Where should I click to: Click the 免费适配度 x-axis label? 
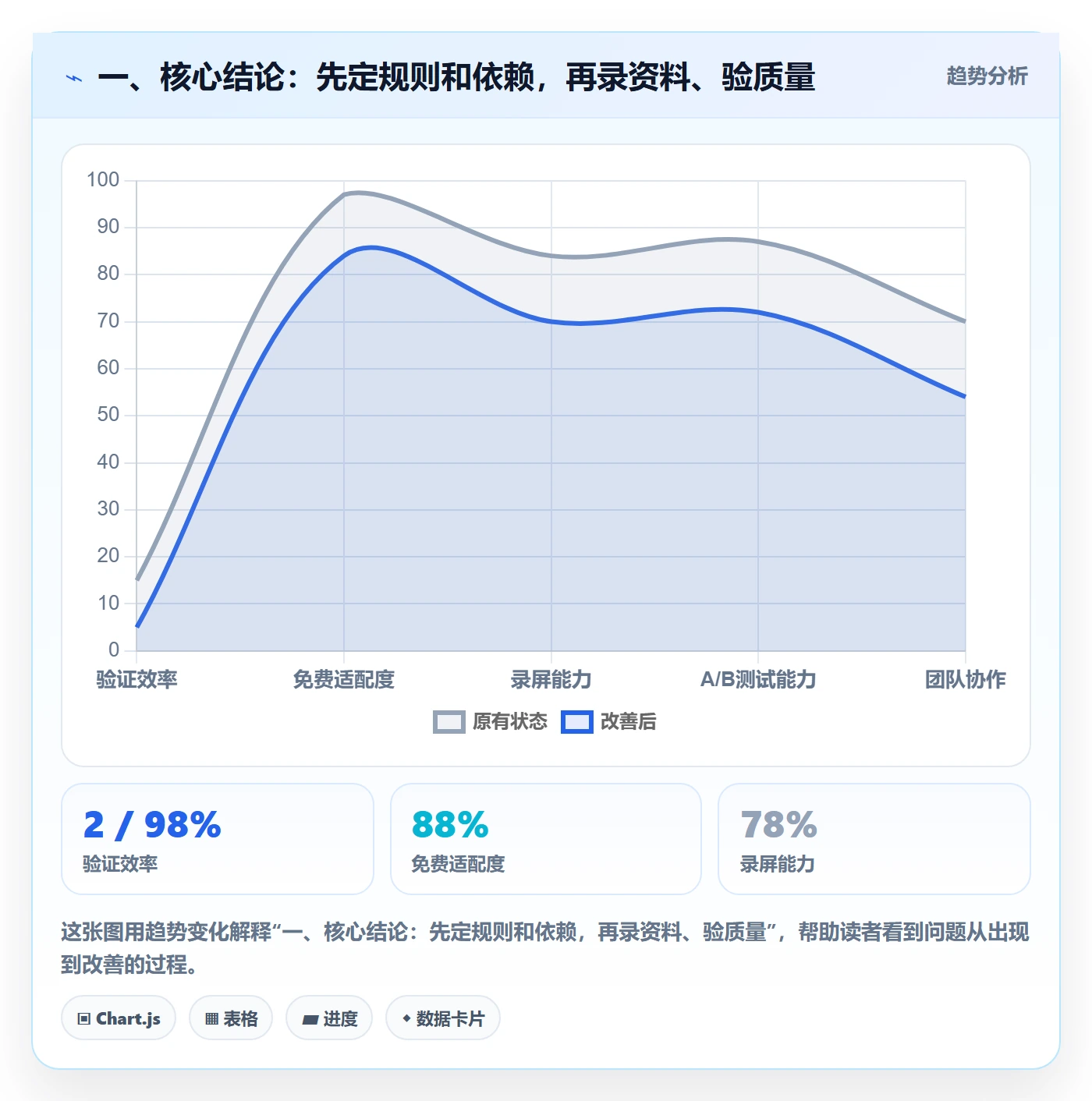344,679
